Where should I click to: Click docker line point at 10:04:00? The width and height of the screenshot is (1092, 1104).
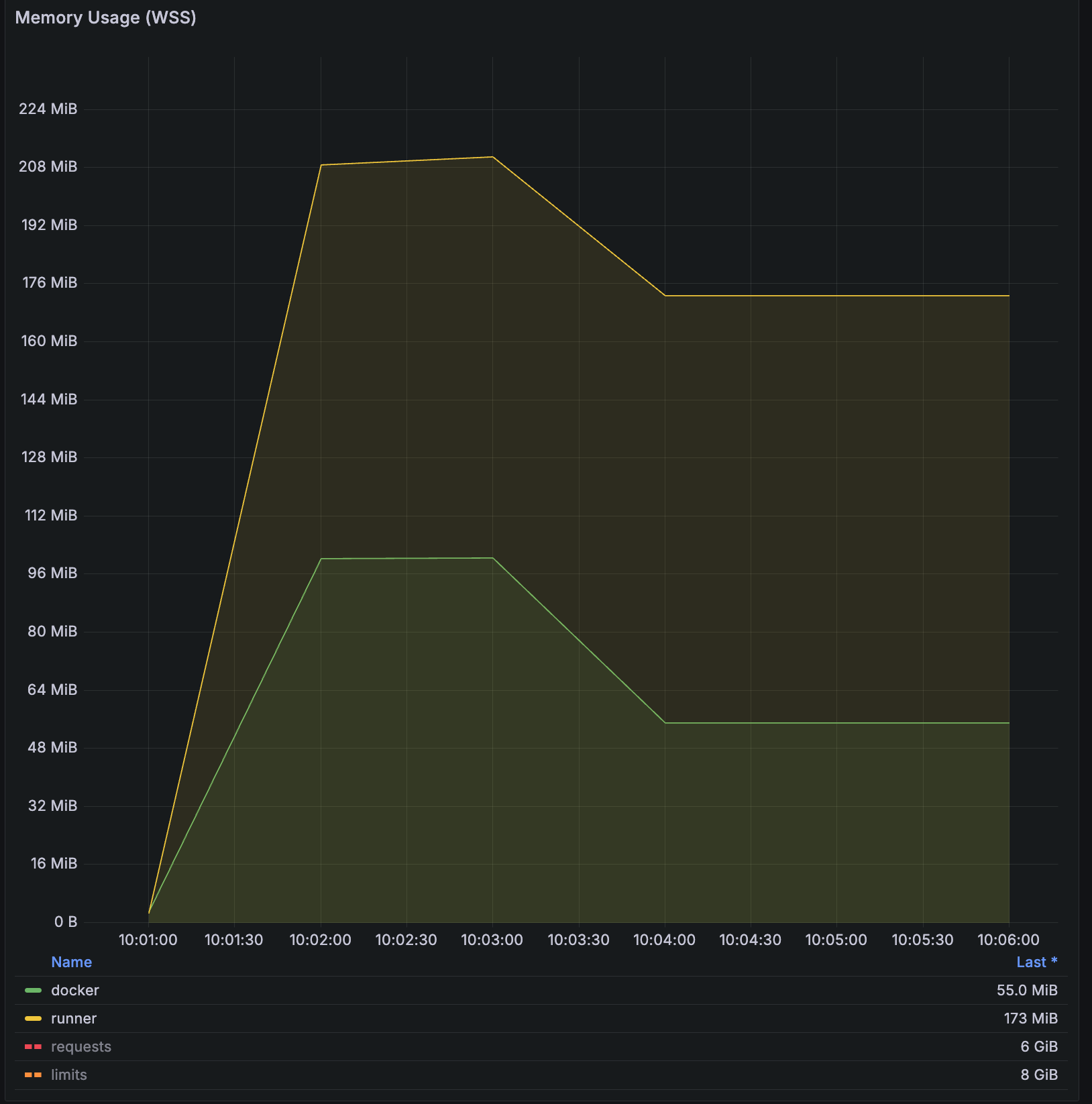(x=665, y=723)
